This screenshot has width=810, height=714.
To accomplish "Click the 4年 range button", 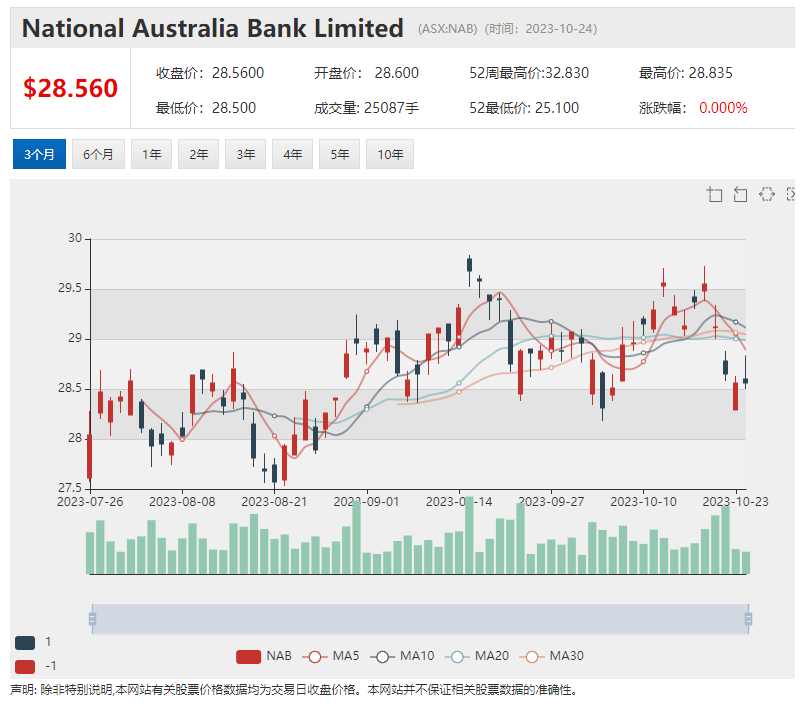I will tap(292, 154).
